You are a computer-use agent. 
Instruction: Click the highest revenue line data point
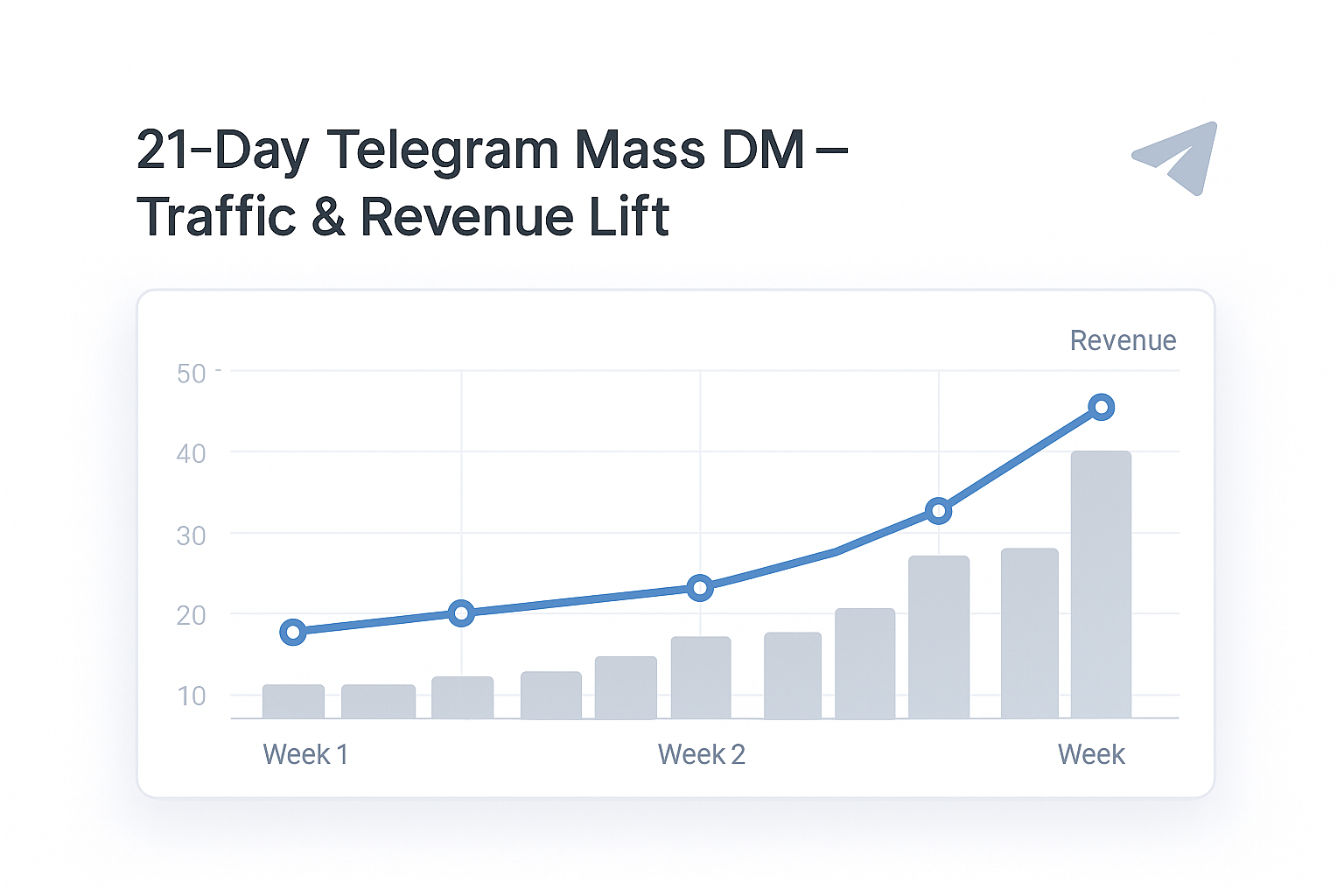pyautogui.click(x=1101, y=407)
